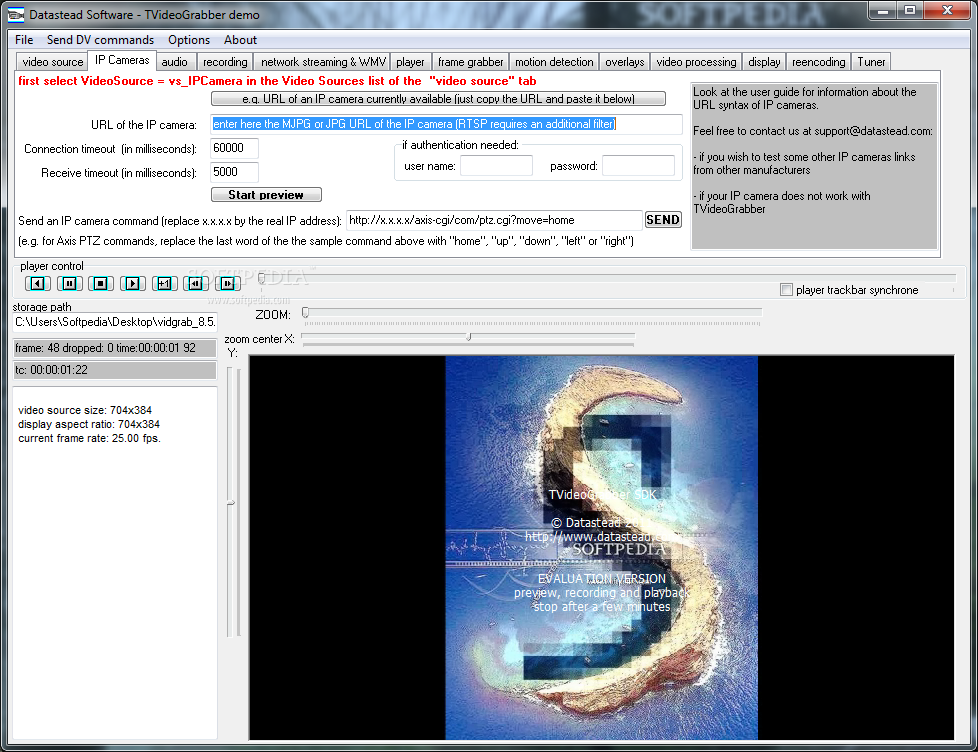Click the example IP camera URL button
This screenshot has width=978, height=752.
tap(438, 99)
